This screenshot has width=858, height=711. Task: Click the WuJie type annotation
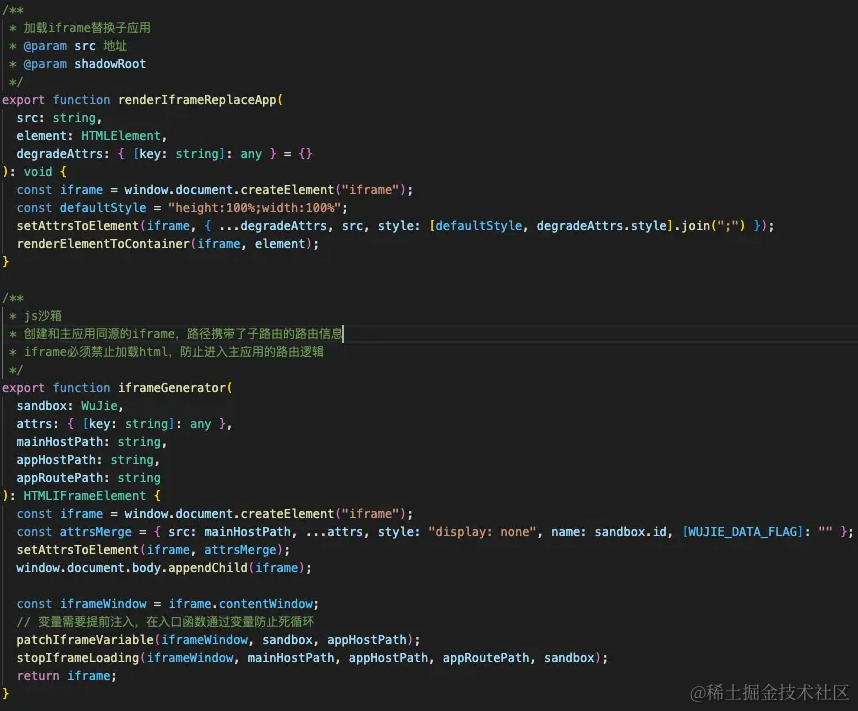tap(100, 406)
